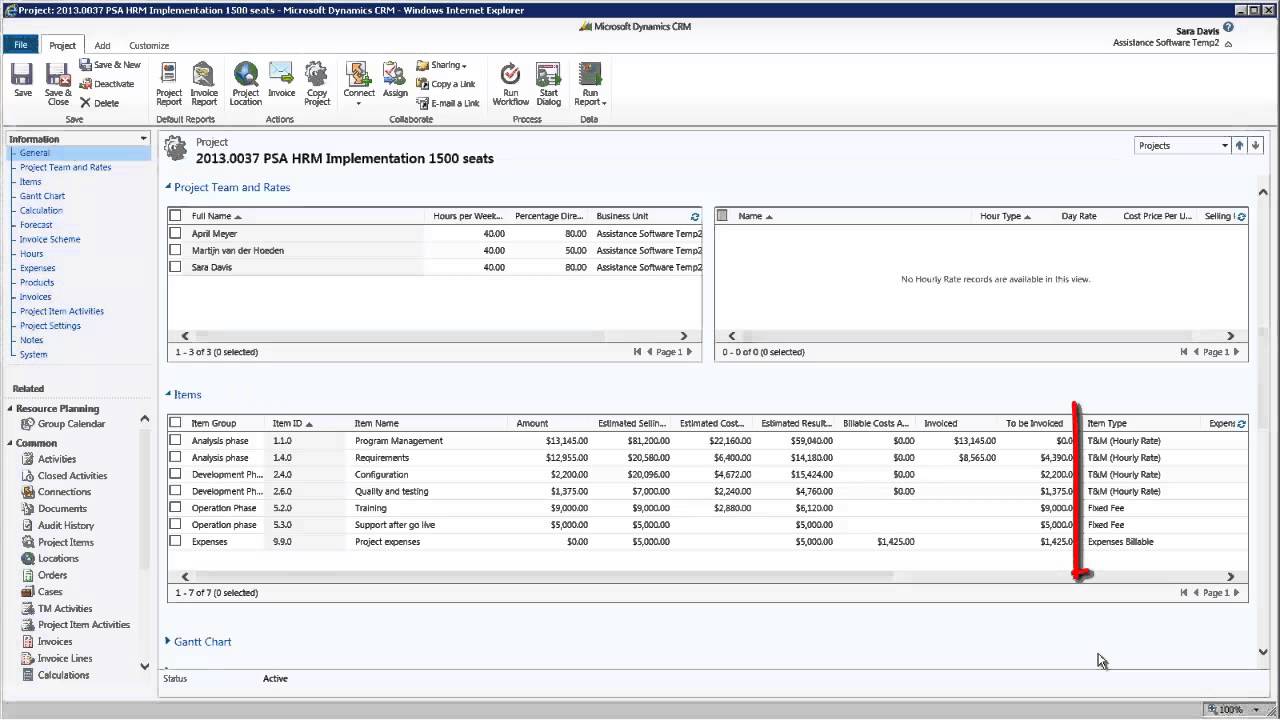The height and width of the screenshot is (720, 1280).
Task: Click the form vertical scrollbar down arrow
Action: coord(1263,652)
